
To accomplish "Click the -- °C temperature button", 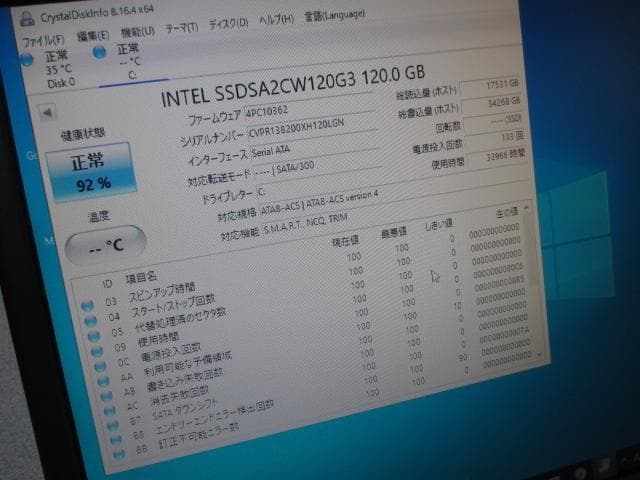I will pos(105,244).
